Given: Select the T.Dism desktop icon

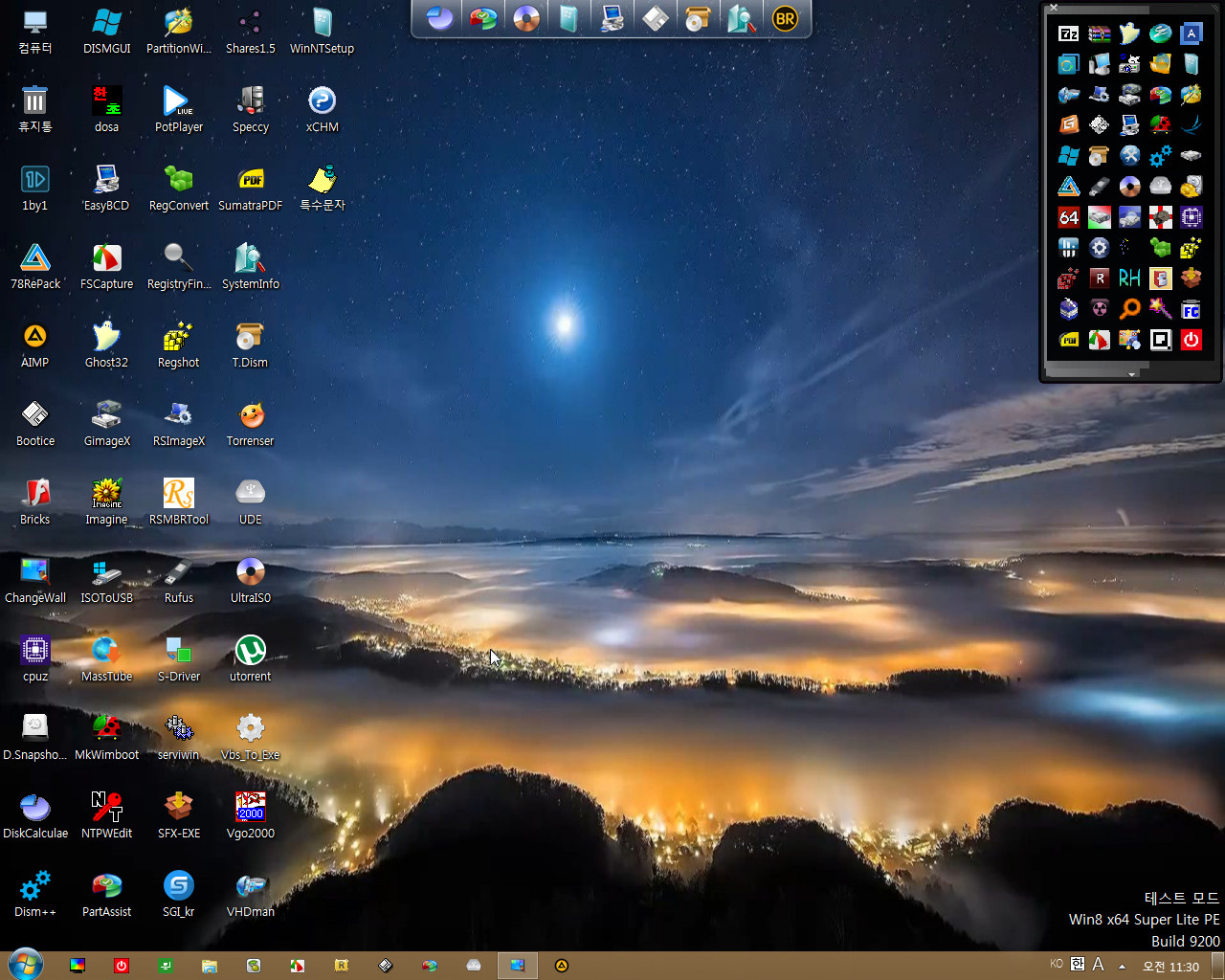Looking at the screenshot, I should pyautogui.click(x=250, y=345).
